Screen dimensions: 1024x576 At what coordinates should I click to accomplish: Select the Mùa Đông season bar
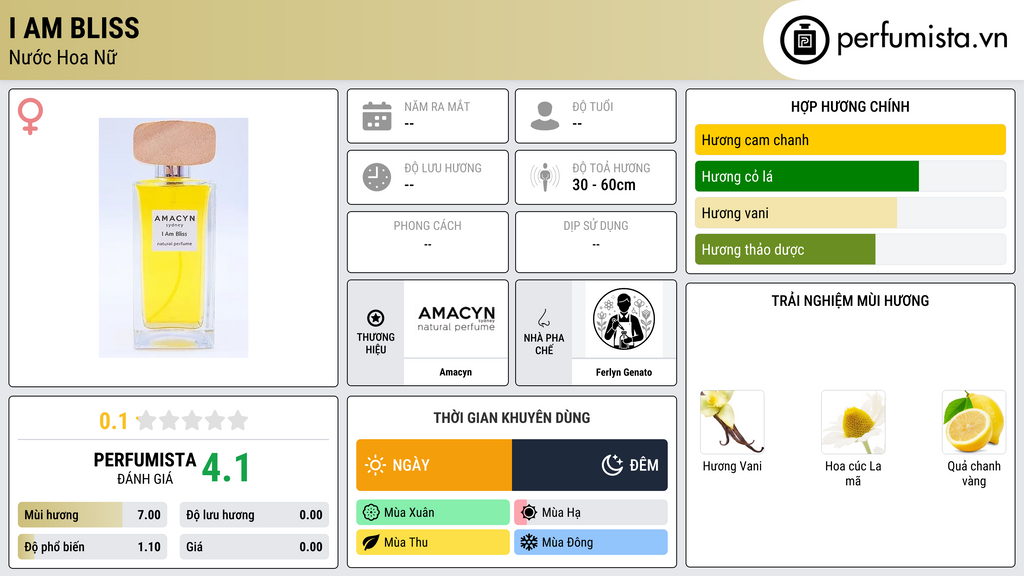tap(591, 542)
